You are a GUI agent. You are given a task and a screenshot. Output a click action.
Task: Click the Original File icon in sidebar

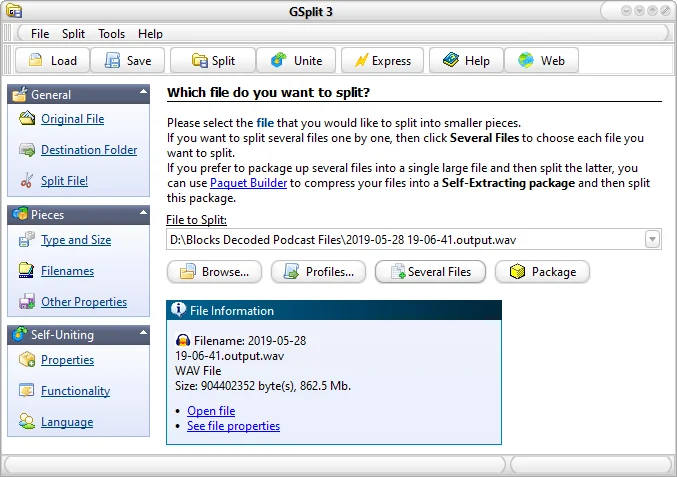27,118
